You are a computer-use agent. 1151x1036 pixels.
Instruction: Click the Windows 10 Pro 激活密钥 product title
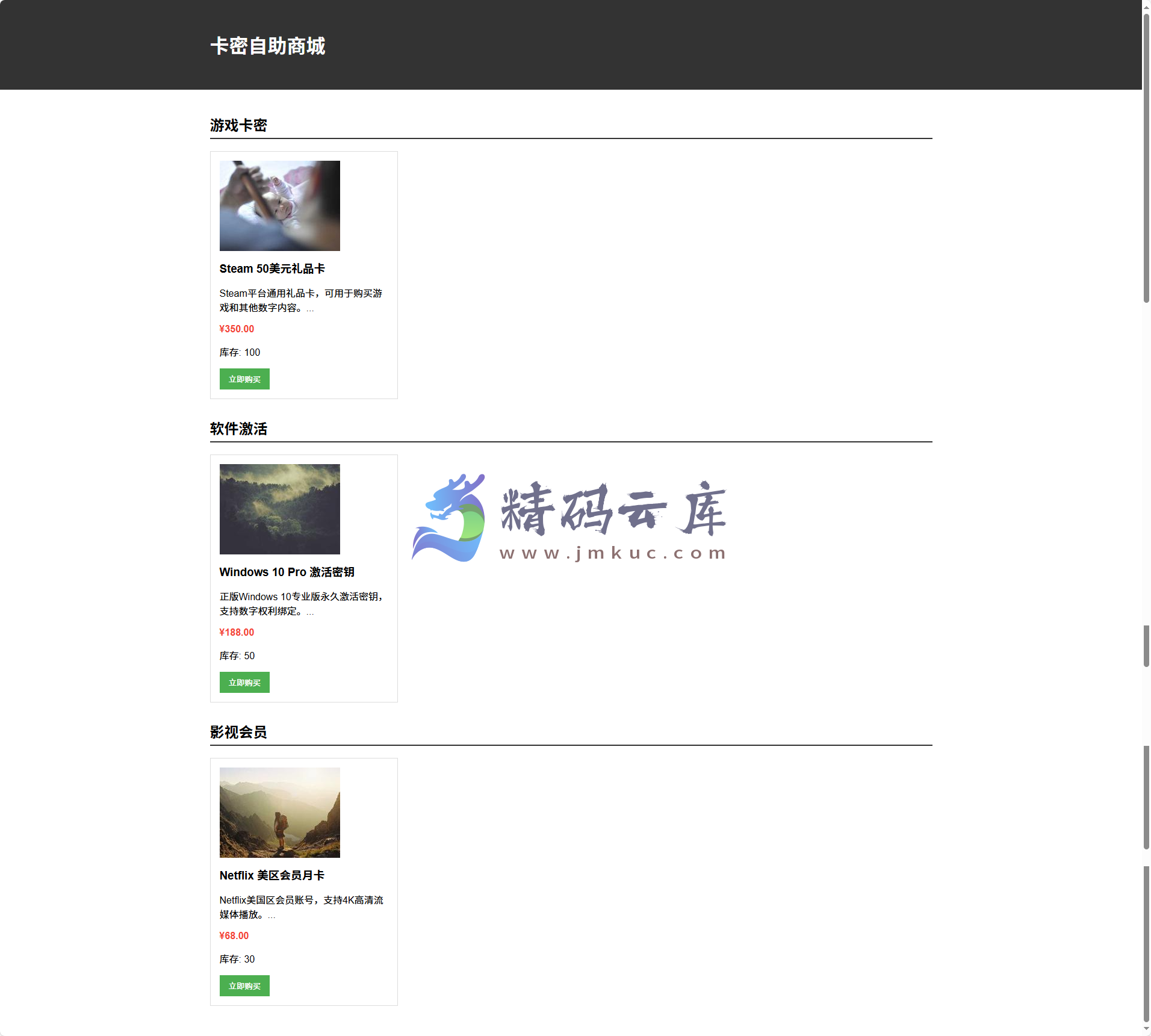tap(287, 572)
